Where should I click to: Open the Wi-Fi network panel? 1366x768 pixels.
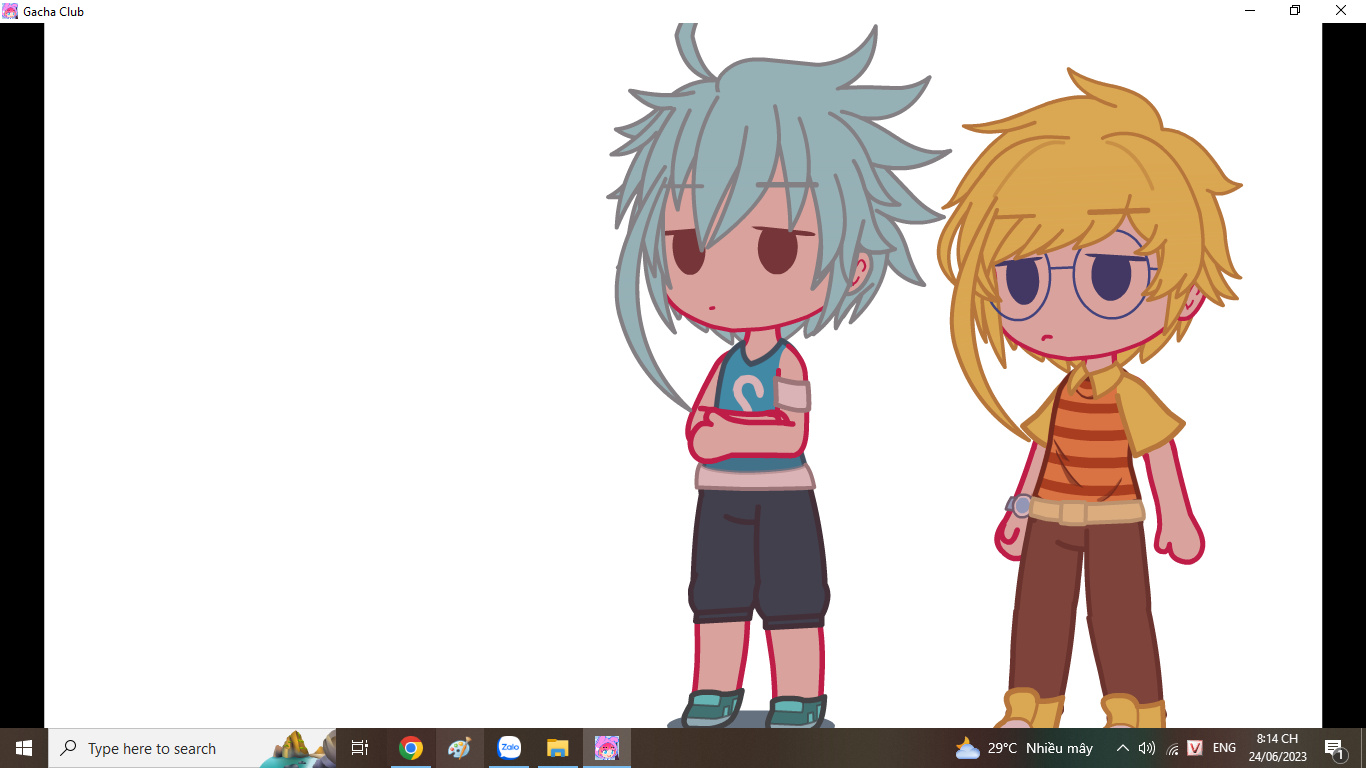tap(1171, 748)
